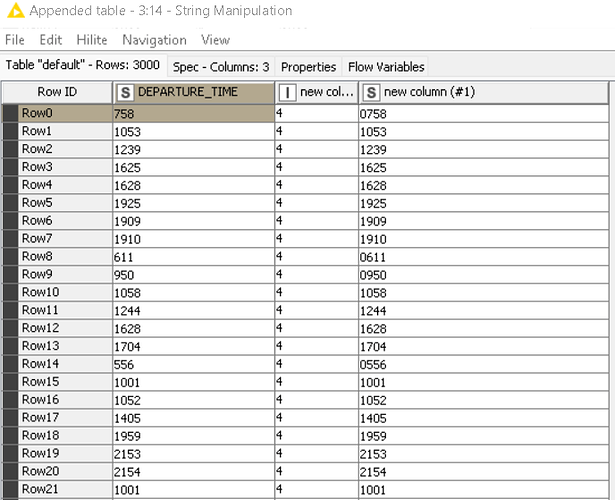Click DEPARTURE_TIME cell 950 in Row9
Image resolution: width=615 pixels, height=500 pixels.
(193, 275)
